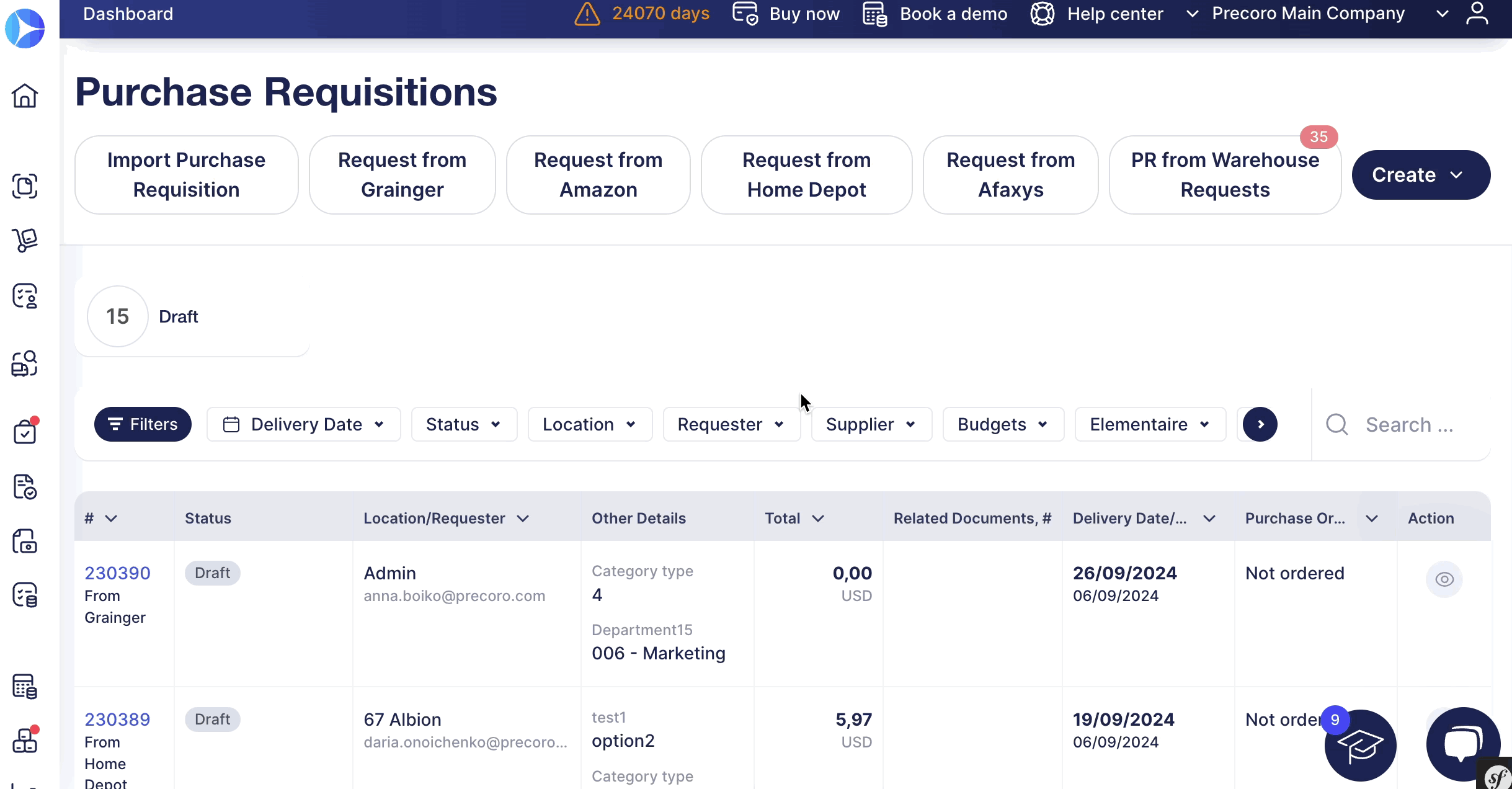Open user profile icon in header
This screenshot has width=1512, height=789.
point(1477,14)
